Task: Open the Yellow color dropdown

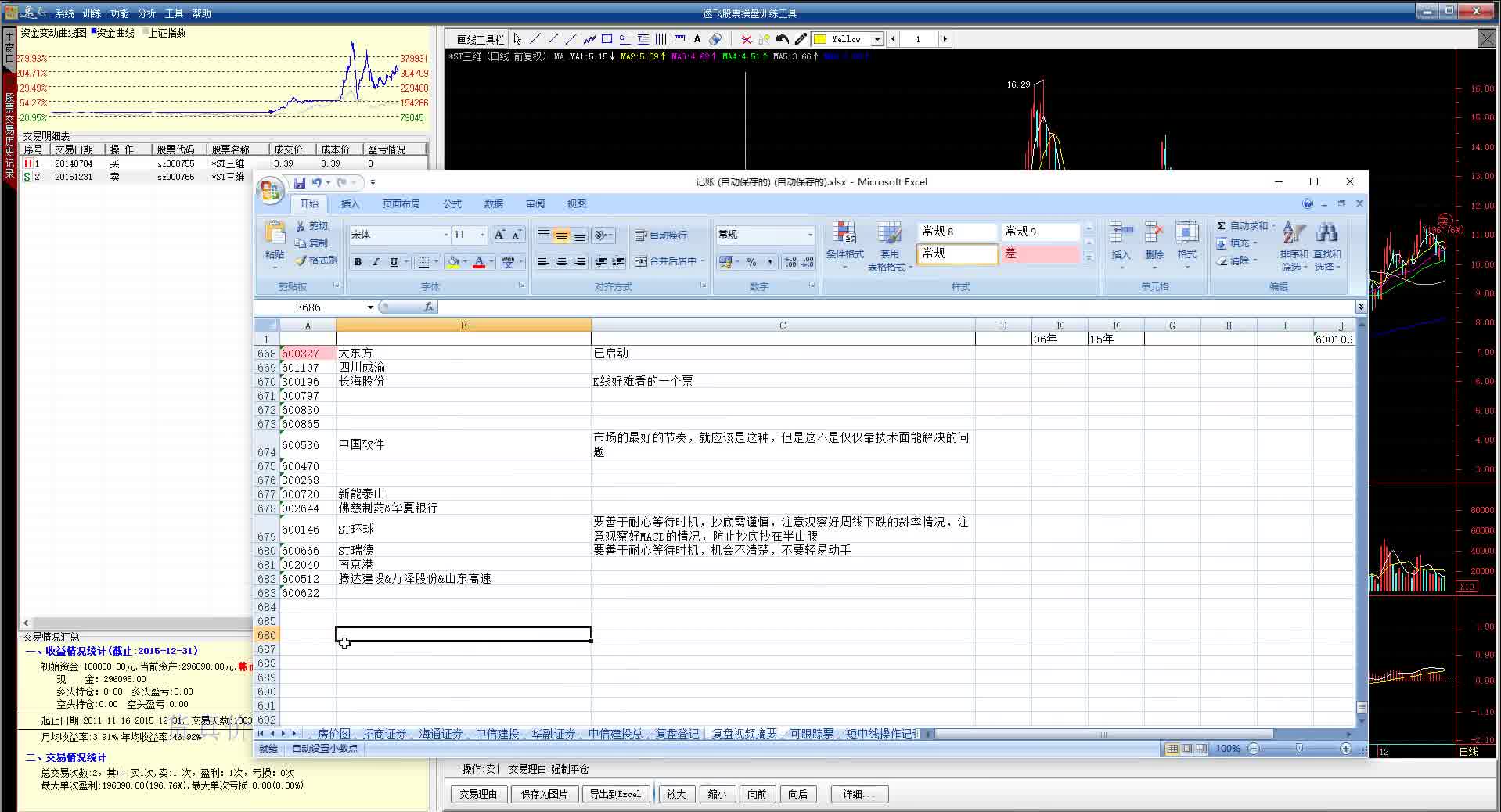Action: tap(877, 39)
